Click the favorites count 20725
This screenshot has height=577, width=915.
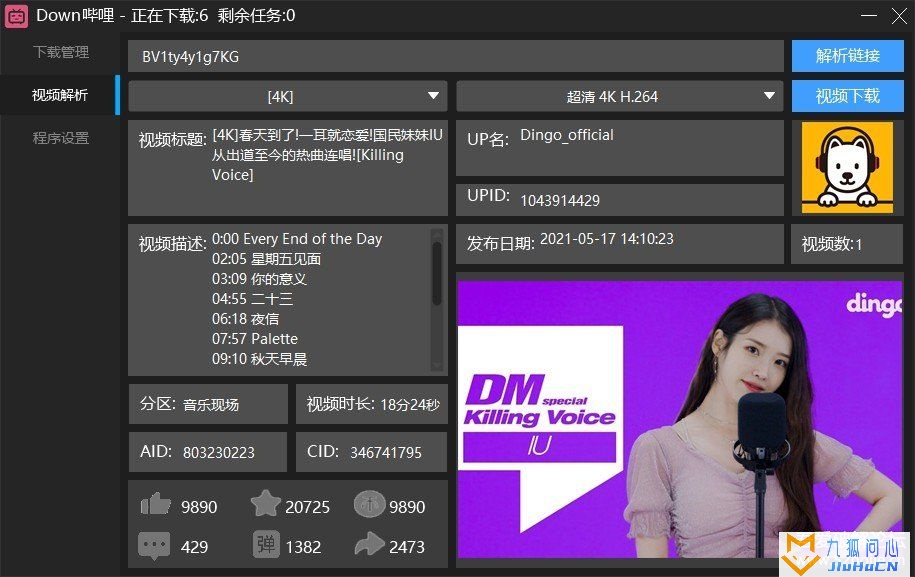coord(308,507)
